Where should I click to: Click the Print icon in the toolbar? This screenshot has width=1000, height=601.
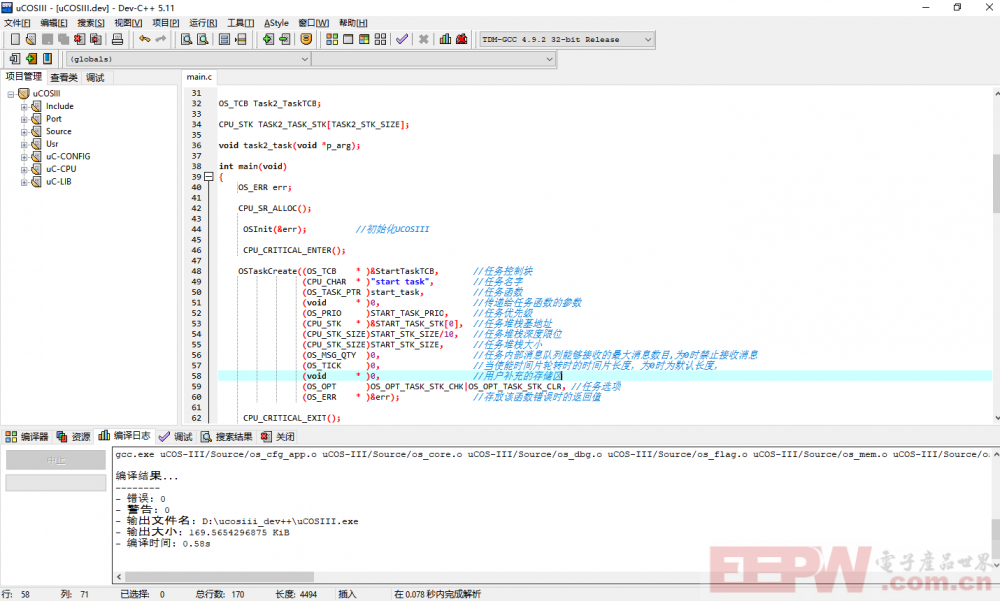117,40
